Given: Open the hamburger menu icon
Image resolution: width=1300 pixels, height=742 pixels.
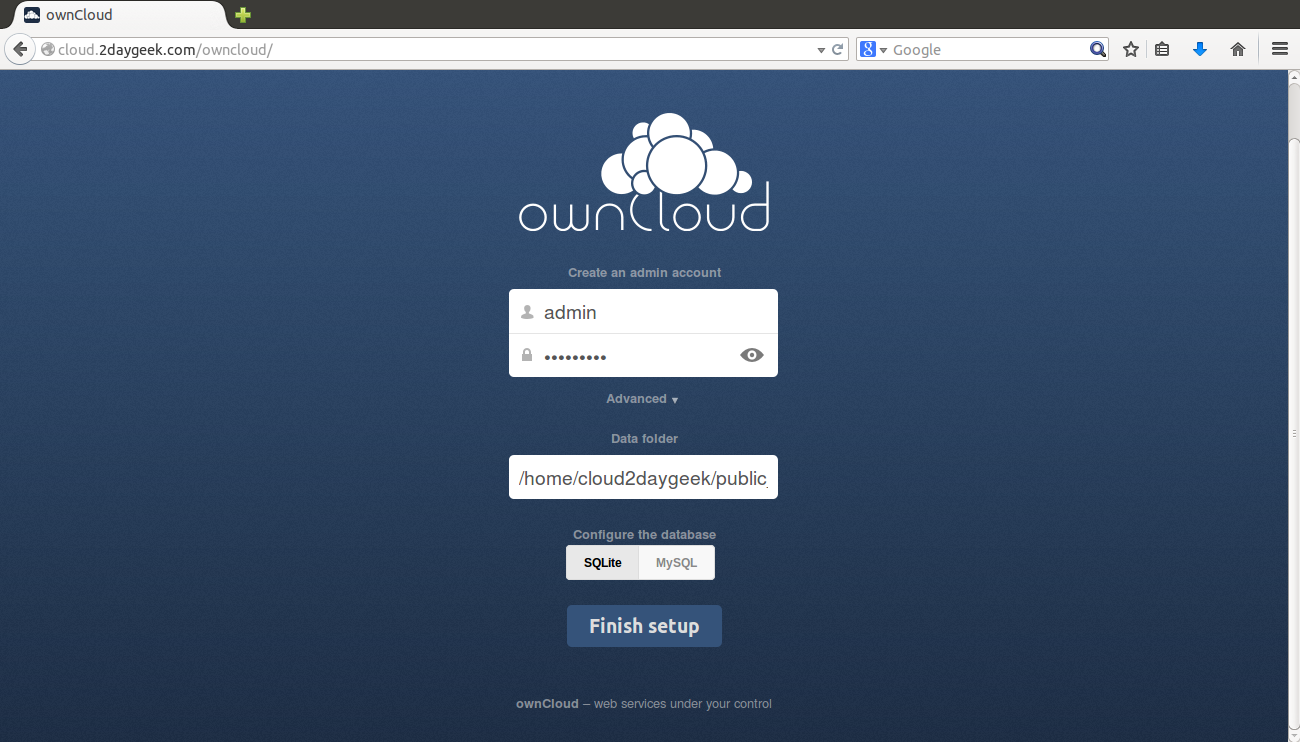Looking at the screenshot, I should click(x=1279, y=49).
